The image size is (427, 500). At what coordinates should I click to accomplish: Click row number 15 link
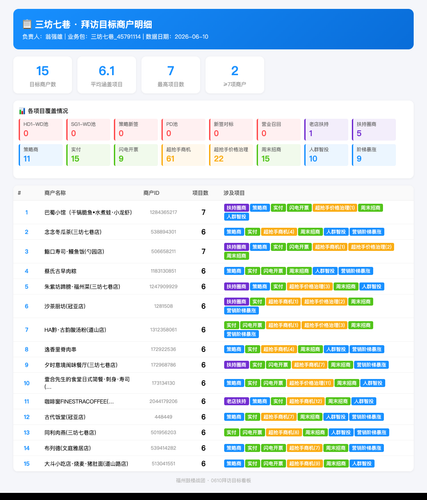pyautogui.click(x=27, y=464)
